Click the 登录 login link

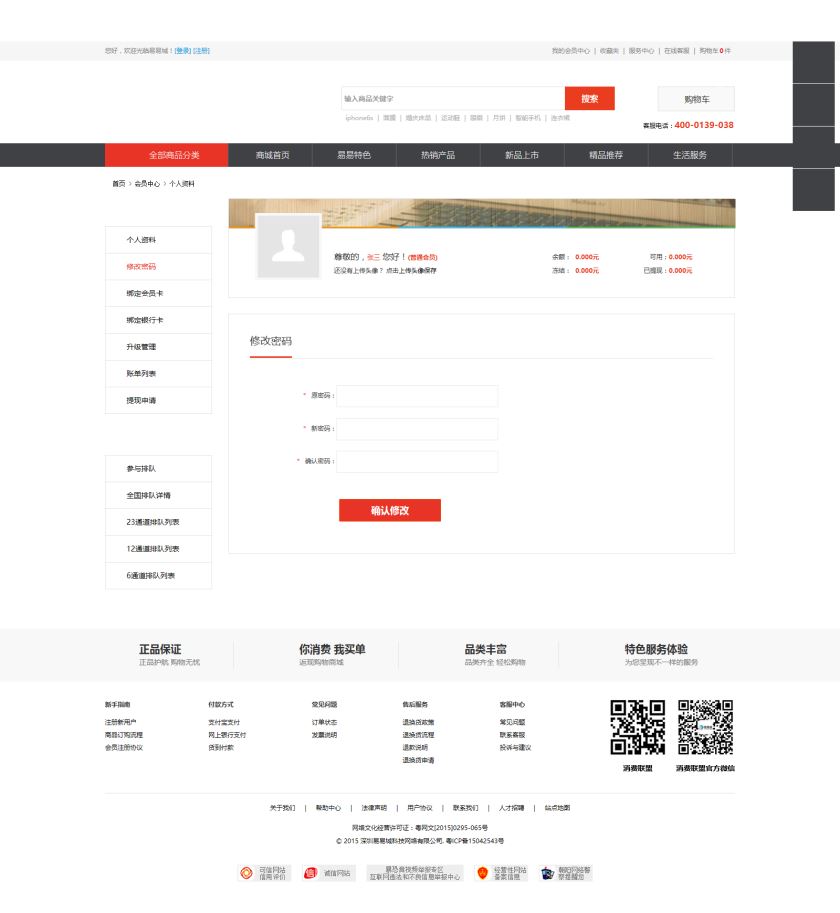click(183, 51)
